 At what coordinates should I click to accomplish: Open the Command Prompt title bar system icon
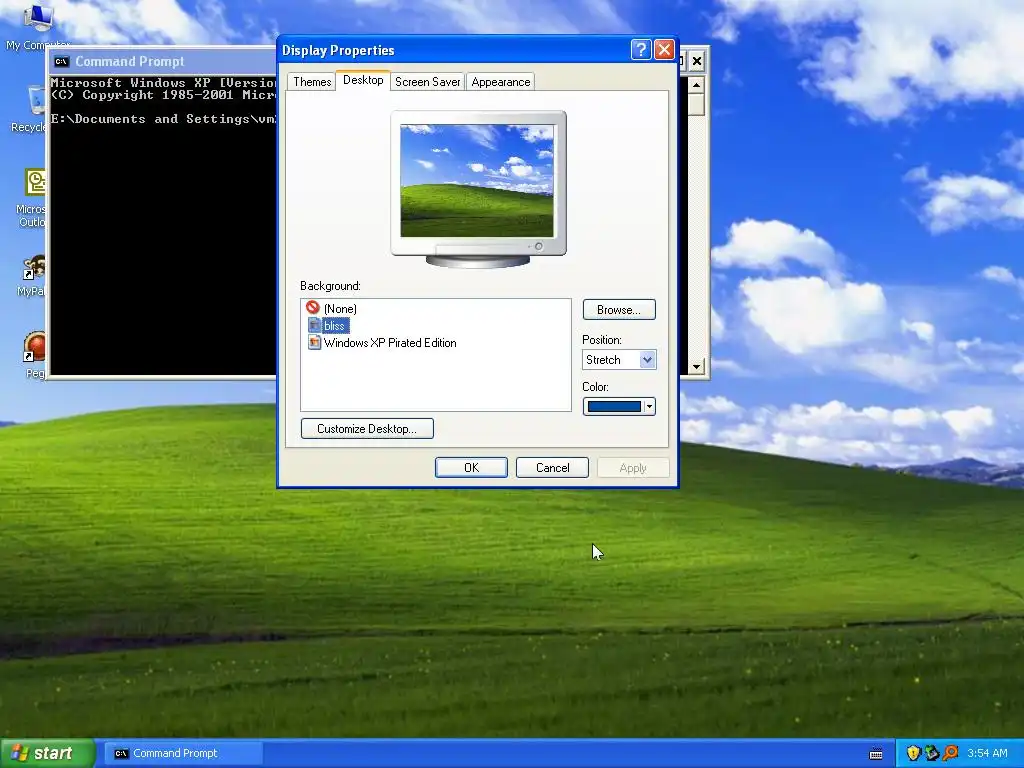pos(61,61)
